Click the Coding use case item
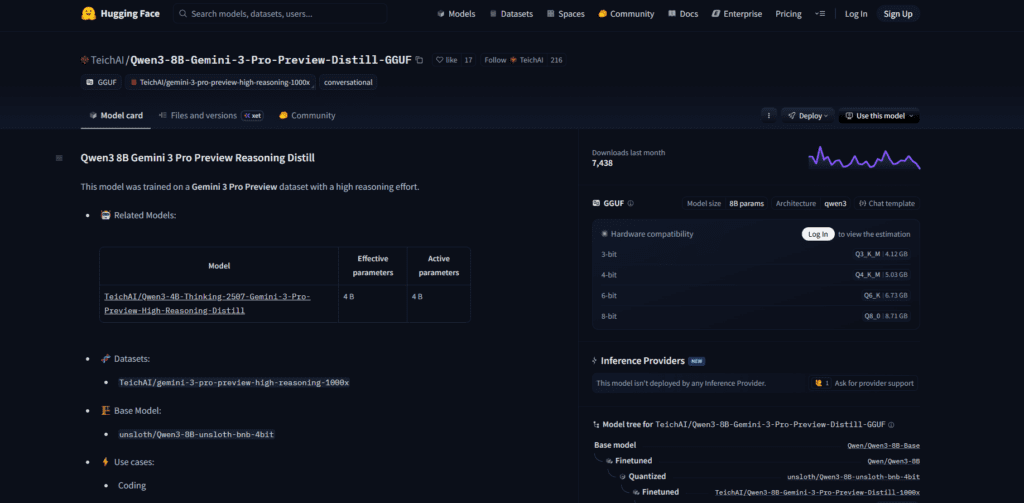Viewport: 1024px width, 503px height. point(132,486)
